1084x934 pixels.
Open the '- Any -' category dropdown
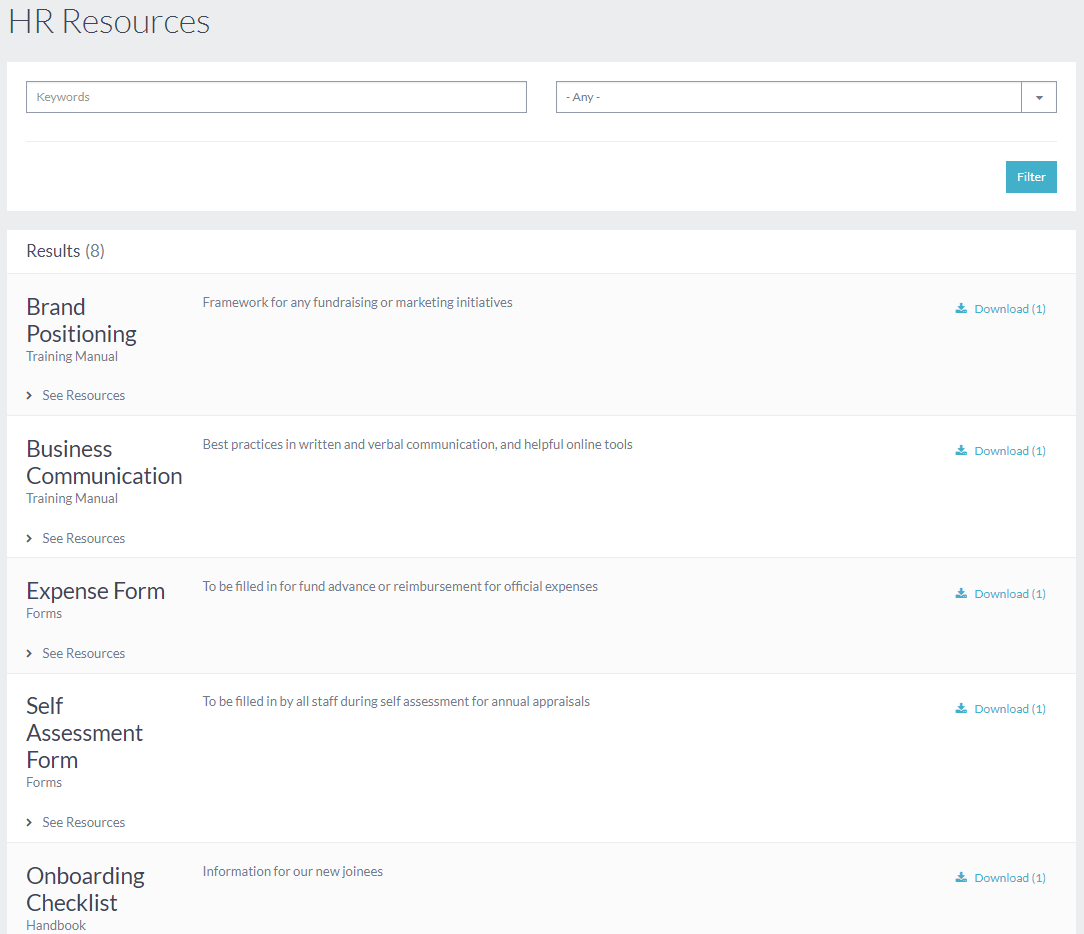(x=805, y=97)
